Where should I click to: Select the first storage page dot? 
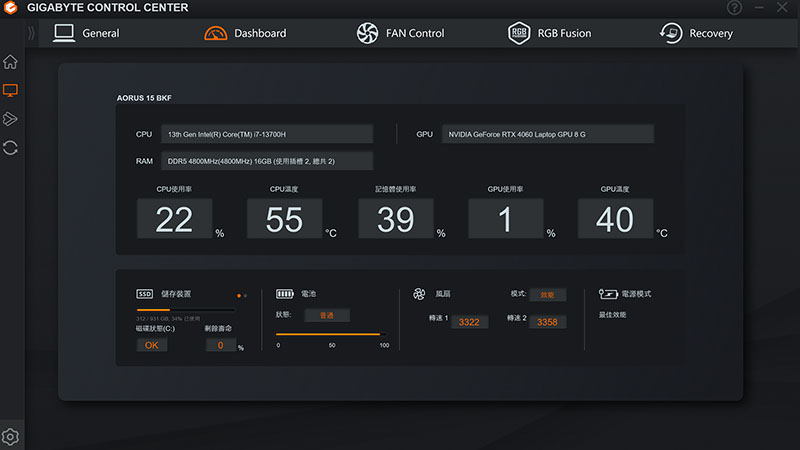coord(239,295)
